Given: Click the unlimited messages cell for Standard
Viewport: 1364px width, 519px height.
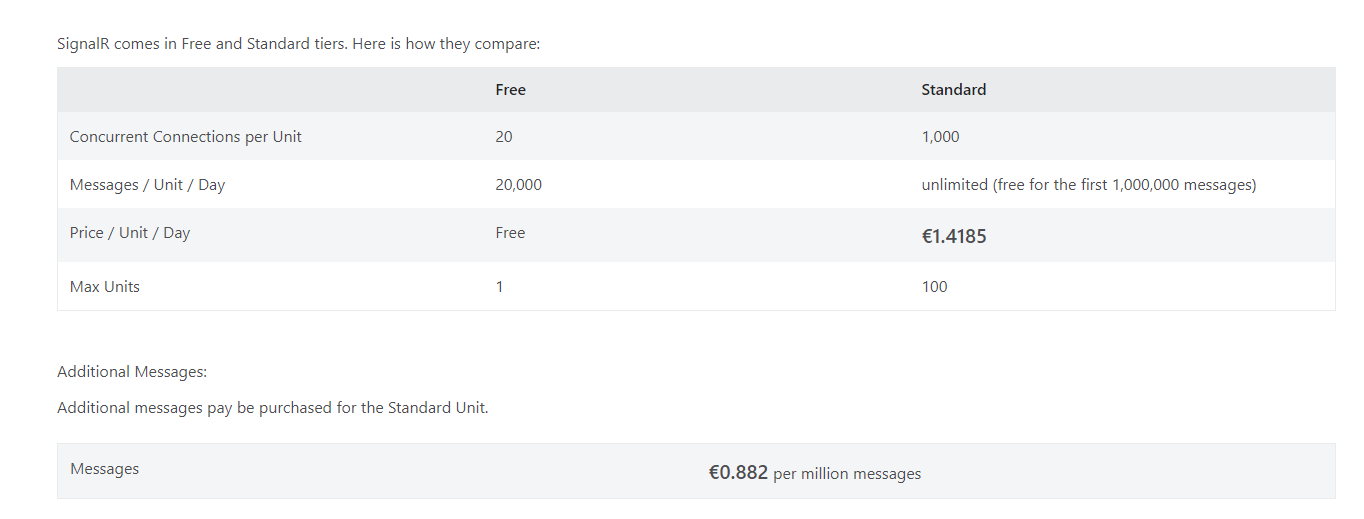Looking at the screenshot, I should pyautogui.click(x=1088, y=185).
